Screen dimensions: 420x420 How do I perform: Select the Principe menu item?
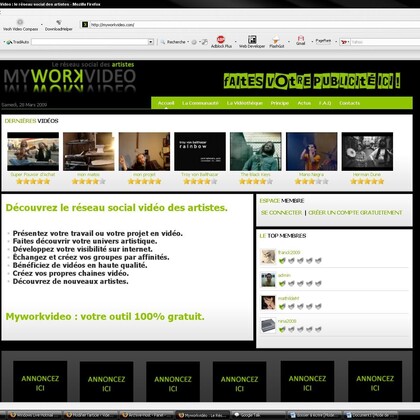(x=280, y=103)
